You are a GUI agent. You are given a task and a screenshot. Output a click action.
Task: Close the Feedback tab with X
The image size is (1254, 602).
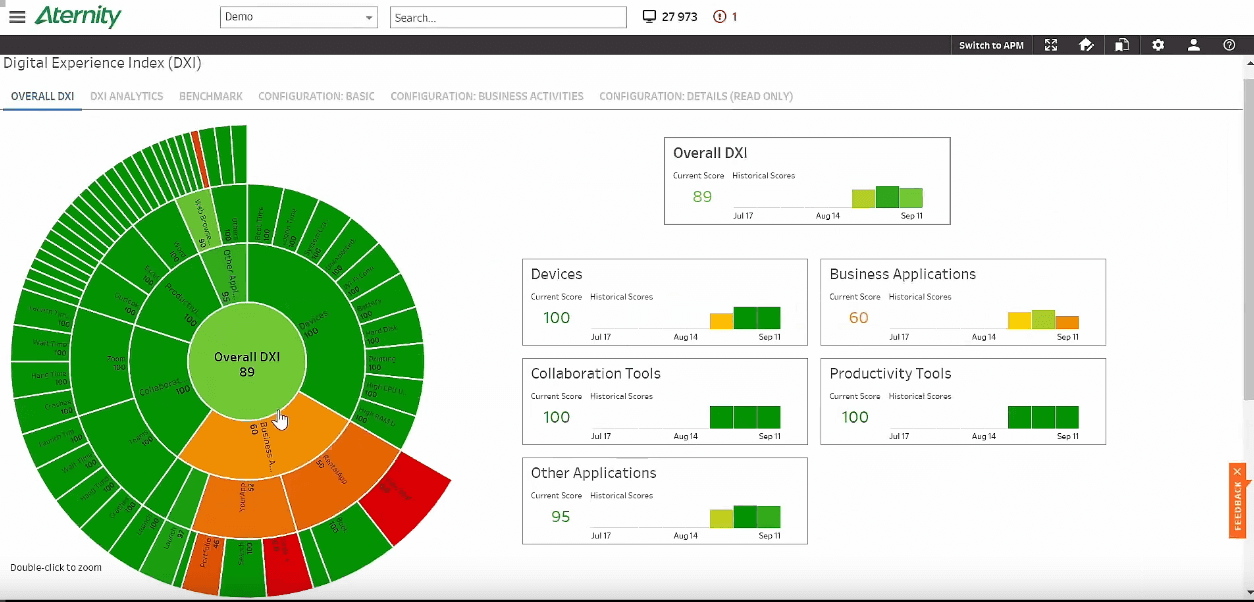1237,471
